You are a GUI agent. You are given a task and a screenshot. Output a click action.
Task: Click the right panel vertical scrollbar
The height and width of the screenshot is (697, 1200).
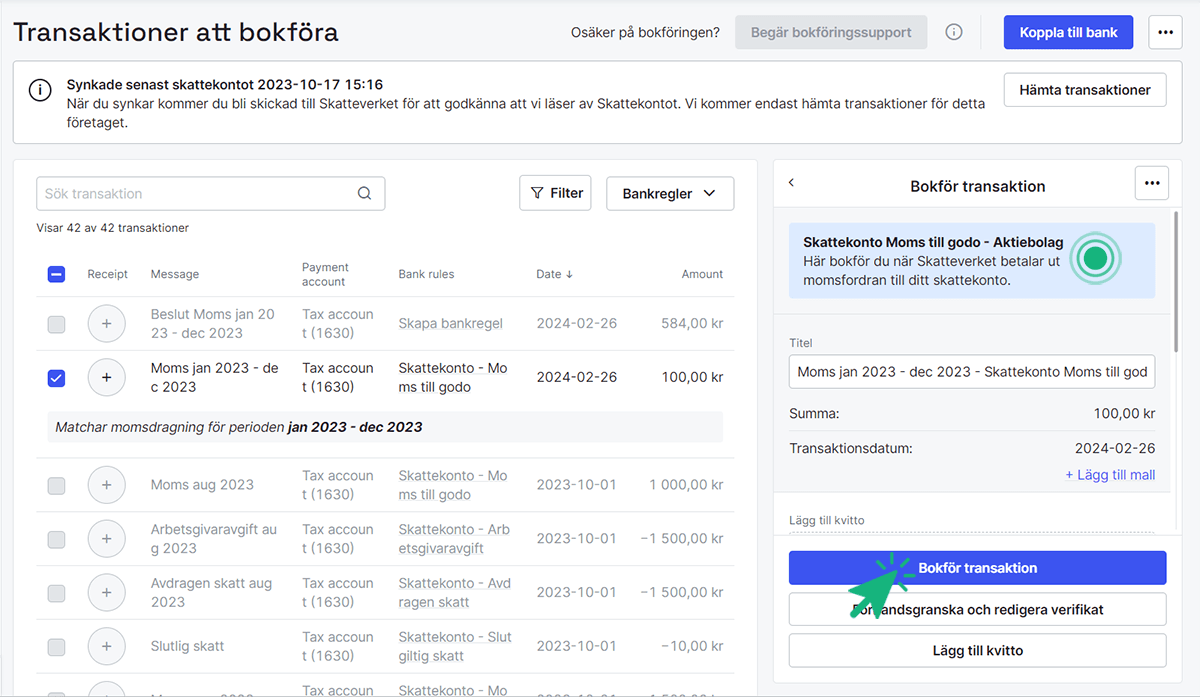[1176, 280]
